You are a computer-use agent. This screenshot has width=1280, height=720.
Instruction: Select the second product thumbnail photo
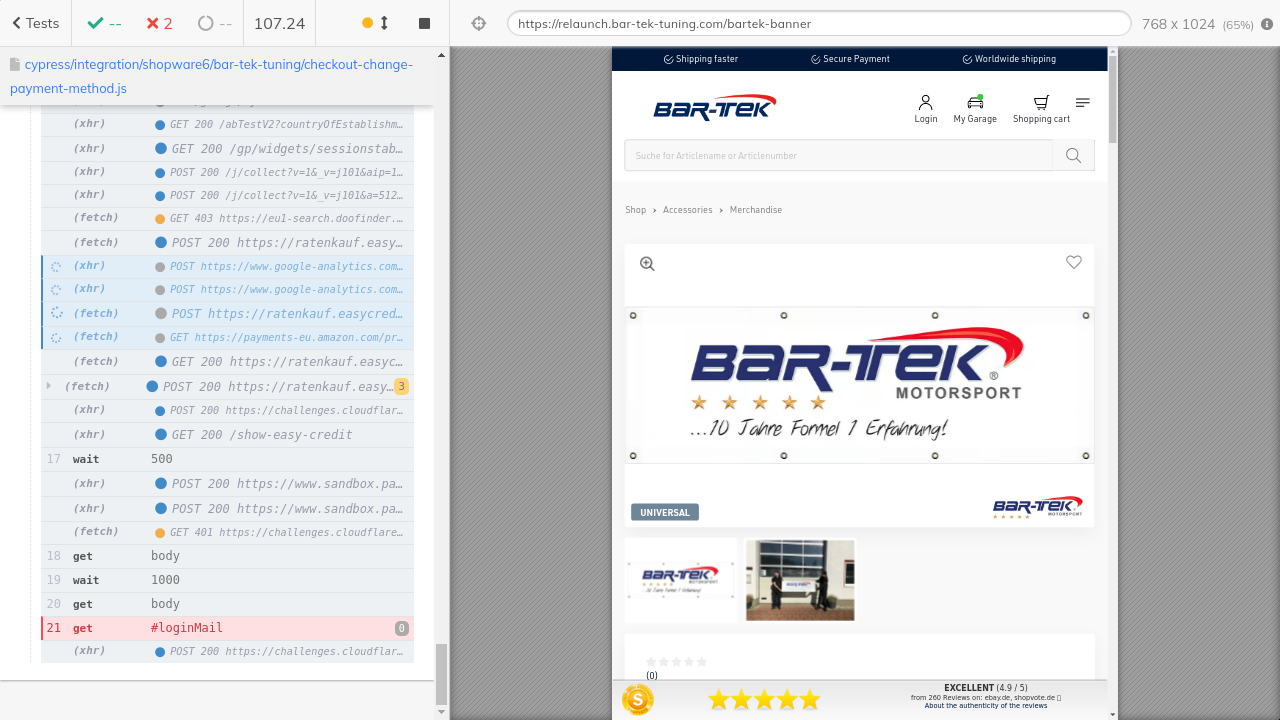click(x=800, y=580)
